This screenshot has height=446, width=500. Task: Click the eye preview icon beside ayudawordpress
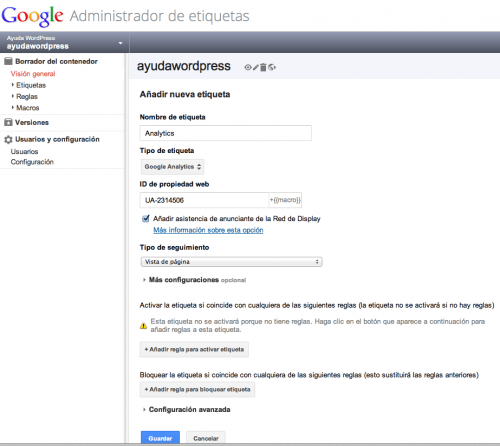pyautogui.click(x=247, y=67)
